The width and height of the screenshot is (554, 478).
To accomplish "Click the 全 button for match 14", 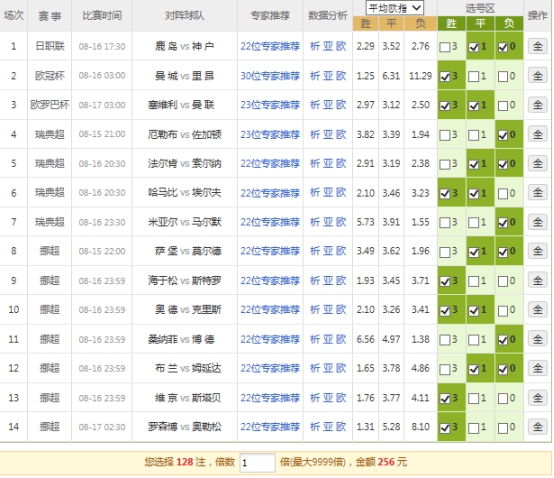I will (537, 427).
